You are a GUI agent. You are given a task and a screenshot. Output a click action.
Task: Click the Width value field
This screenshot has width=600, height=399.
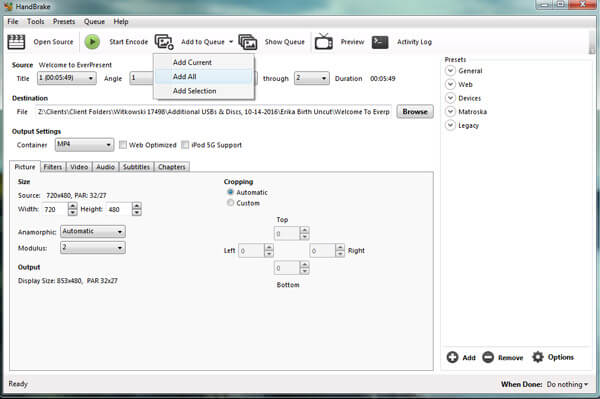click(x=55, y=209)
